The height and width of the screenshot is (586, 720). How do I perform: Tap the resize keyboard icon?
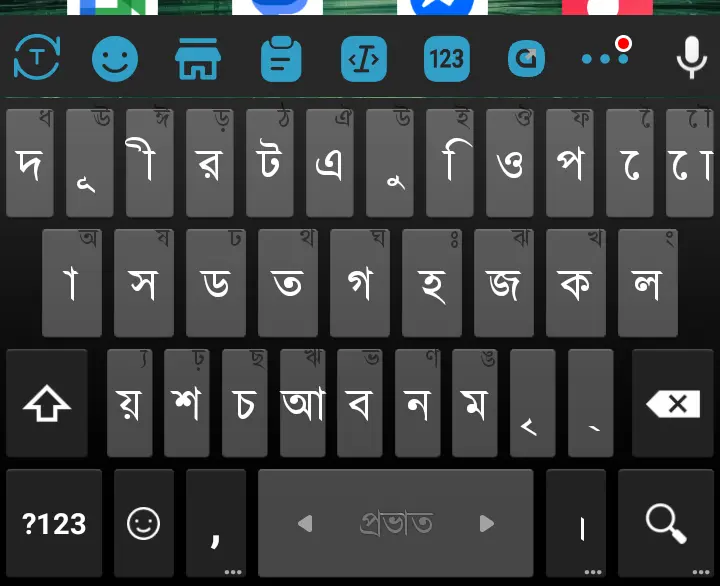click(x=526, y=59)
